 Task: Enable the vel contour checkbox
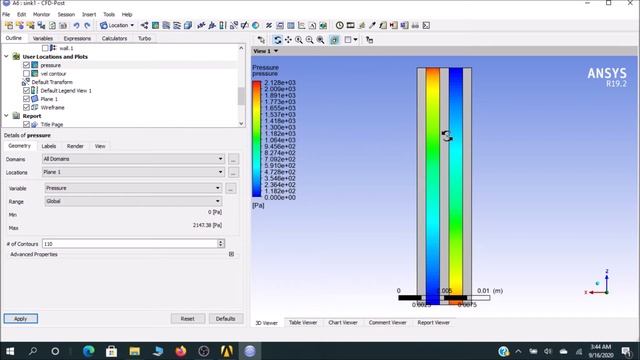pos(27,73)
